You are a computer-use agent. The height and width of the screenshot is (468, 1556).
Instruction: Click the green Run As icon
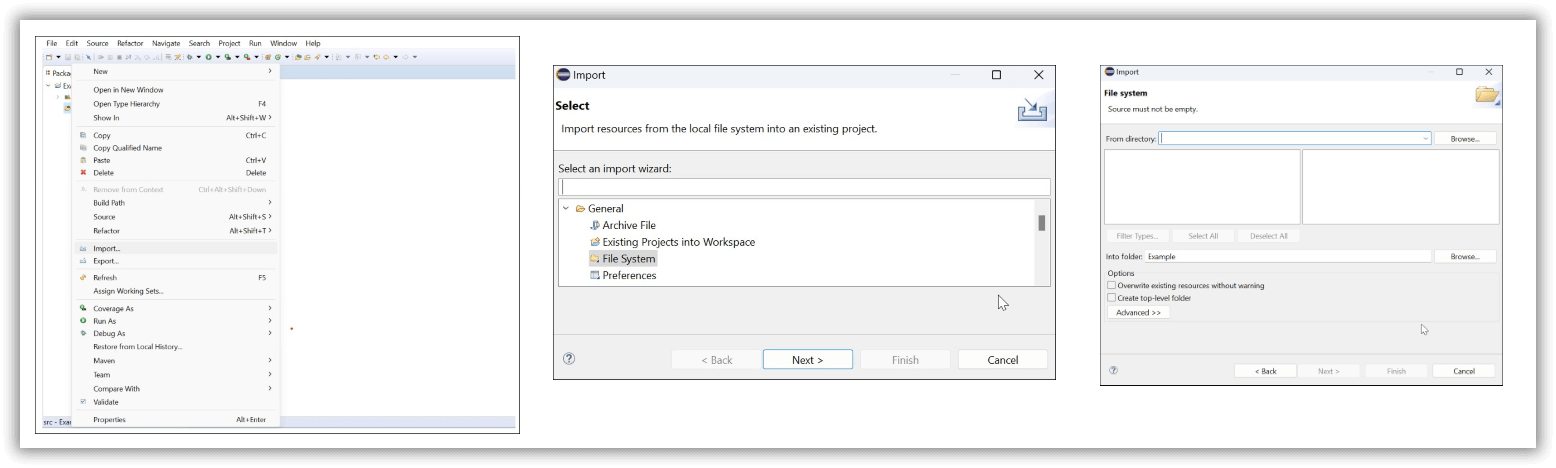point(83,321)
